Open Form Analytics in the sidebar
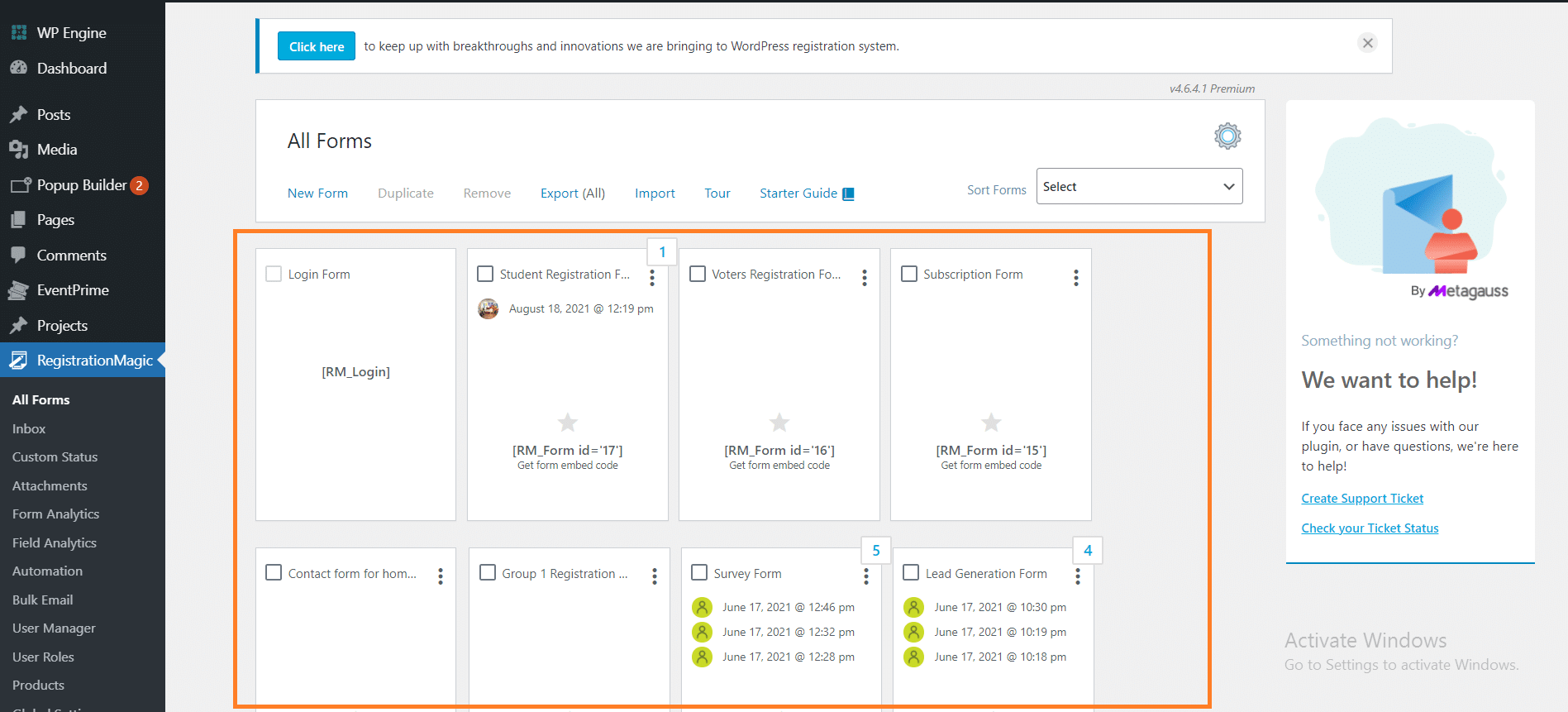 pos(55,514)
